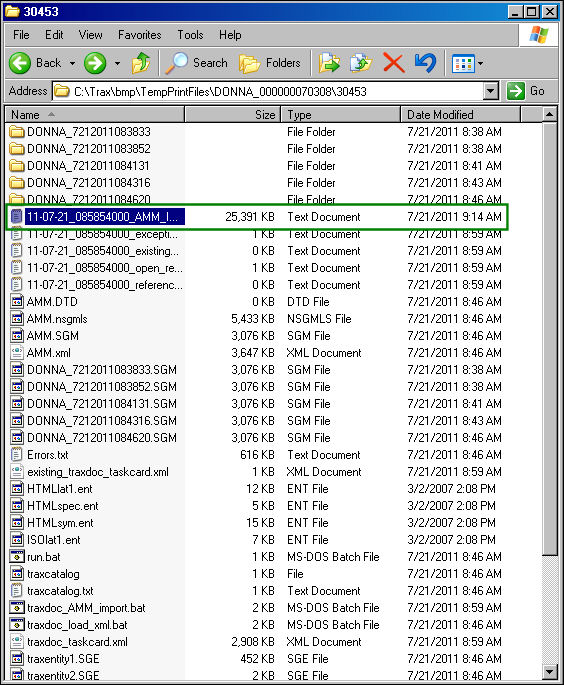Open the Forward history dropdown arrow
Screen dimensions: 564x685
pyautogui.click(x=117, y=64)
